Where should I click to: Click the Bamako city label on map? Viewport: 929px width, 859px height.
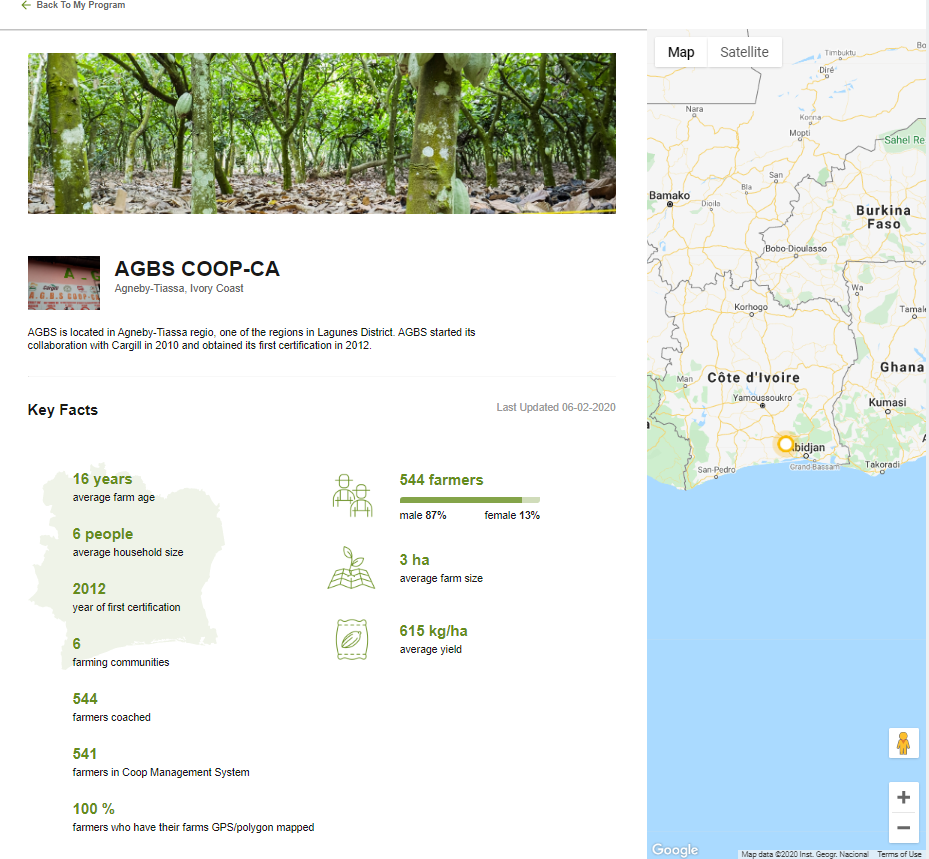click(669, 195)
